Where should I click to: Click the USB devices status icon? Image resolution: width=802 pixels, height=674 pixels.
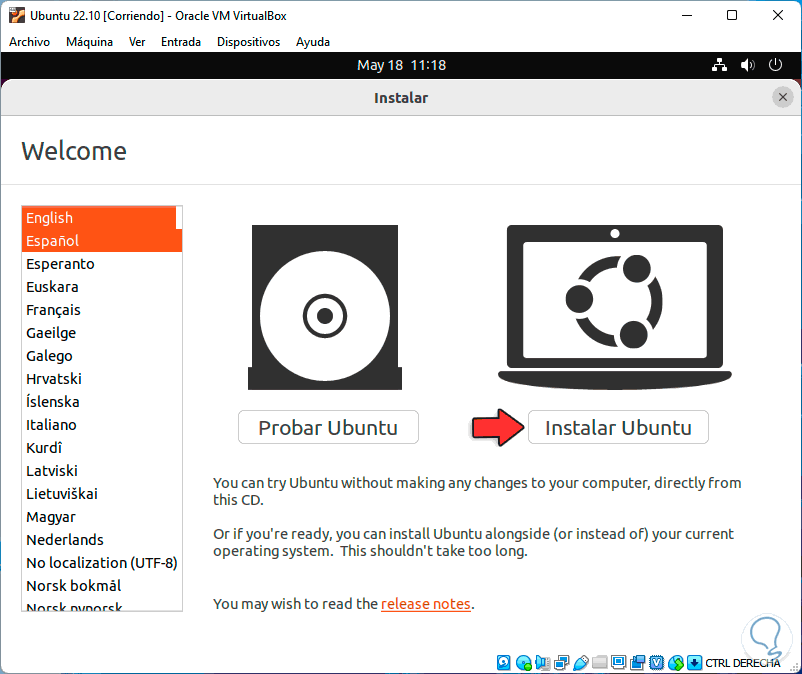(x=581, y=663)
